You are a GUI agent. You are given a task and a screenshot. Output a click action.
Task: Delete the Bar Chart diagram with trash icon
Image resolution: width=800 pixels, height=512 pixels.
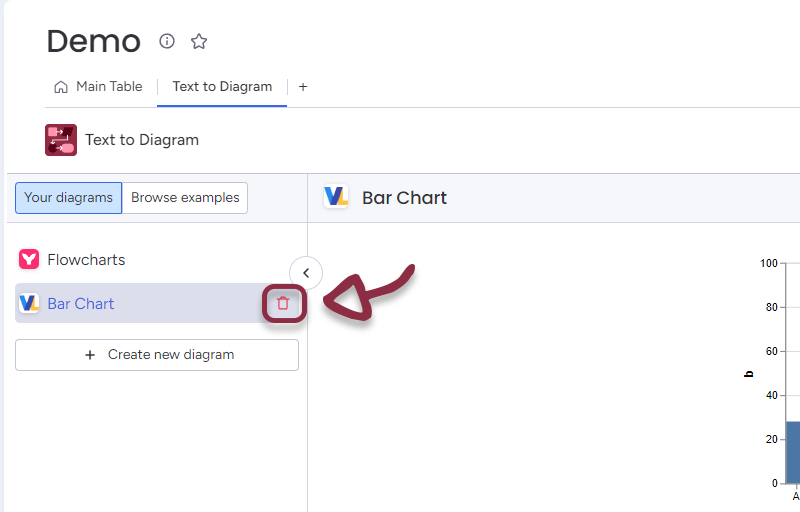click(x=283, y=303)
